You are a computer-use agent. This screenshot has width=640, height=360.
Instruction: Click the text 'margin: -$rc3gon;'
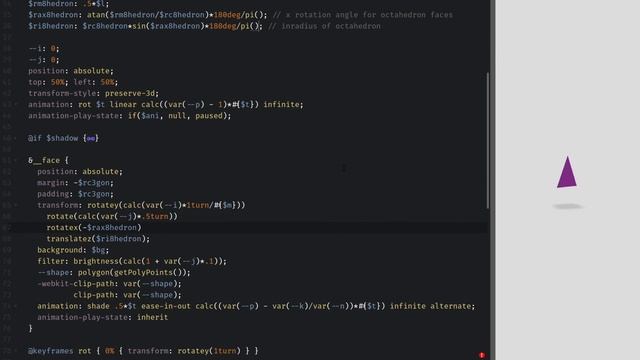(76, 183)
